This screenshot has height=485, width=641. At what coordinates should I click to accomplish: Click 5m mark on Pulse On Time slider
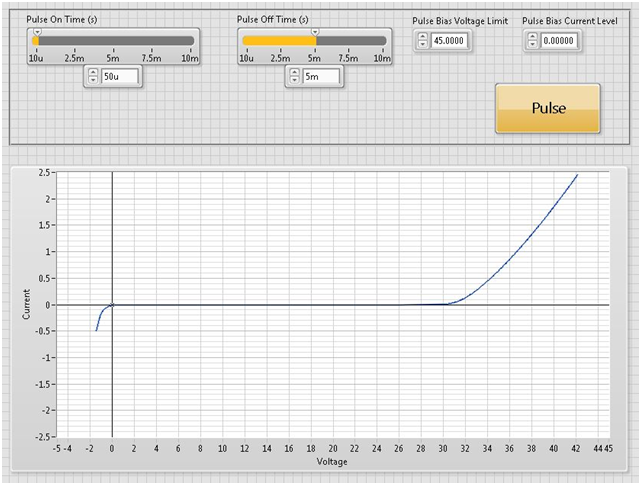click(x=113, y=41)
